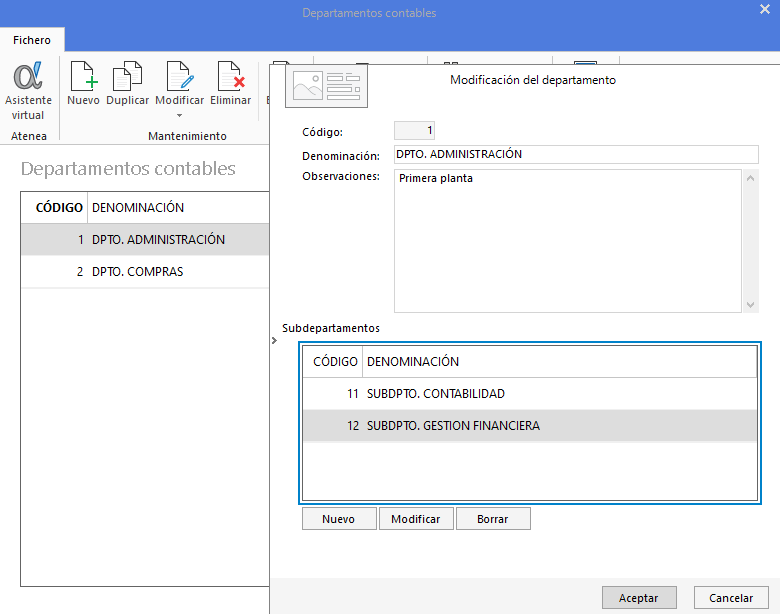The height and width of the screenshot is (614, 780).
Task: Edit the Denominación field
Action: 576,154
